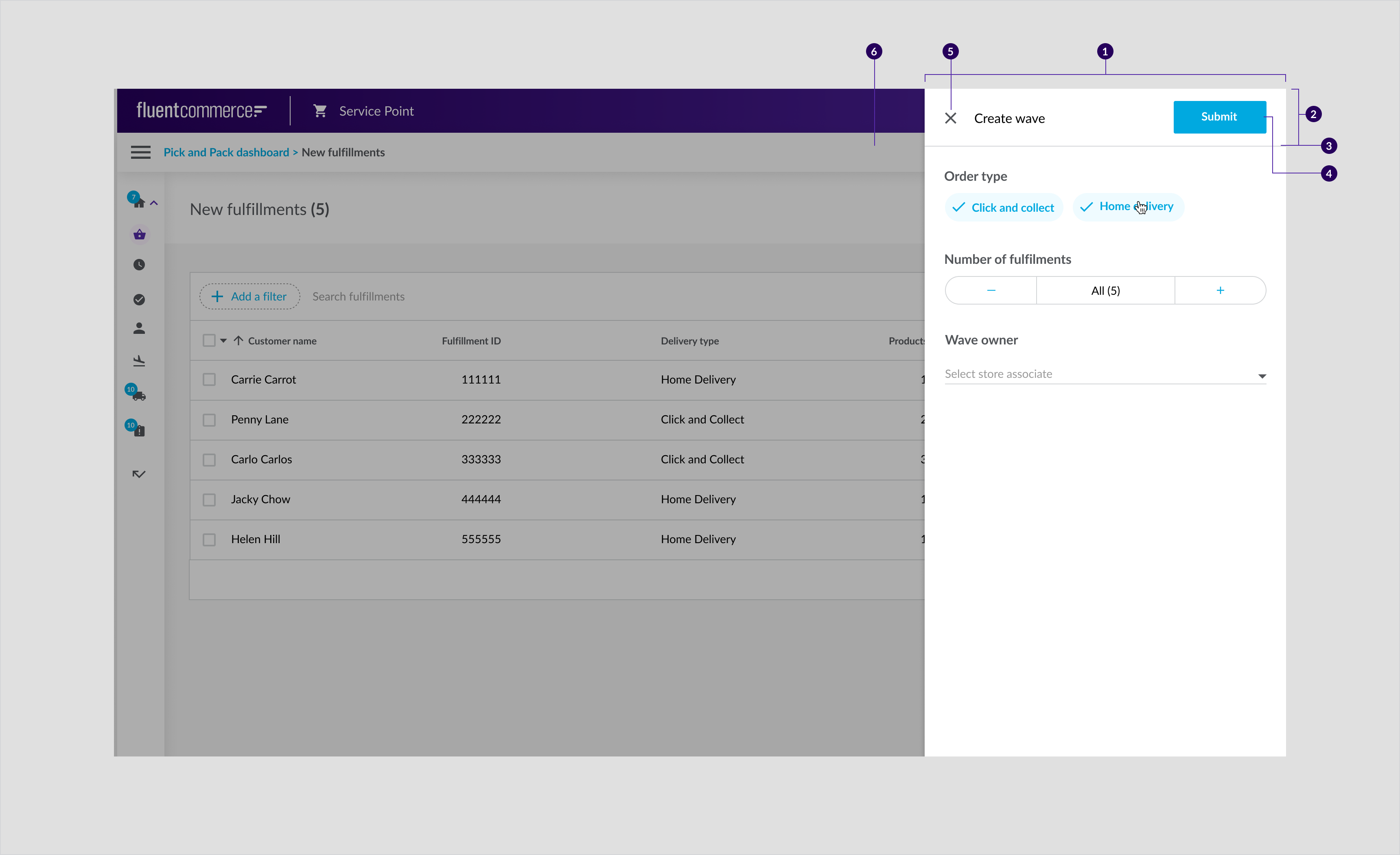This screenshot has width=1400, height=855.
Task: Open the delivery truck sidebar icon
Action: tap(139, 396)
